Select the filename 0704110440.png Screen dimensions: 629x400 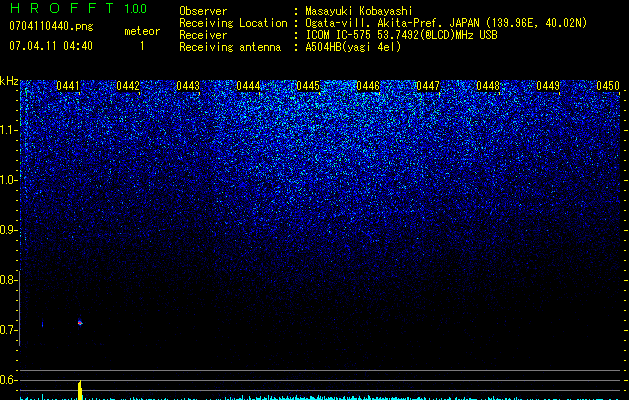[51, 27]
